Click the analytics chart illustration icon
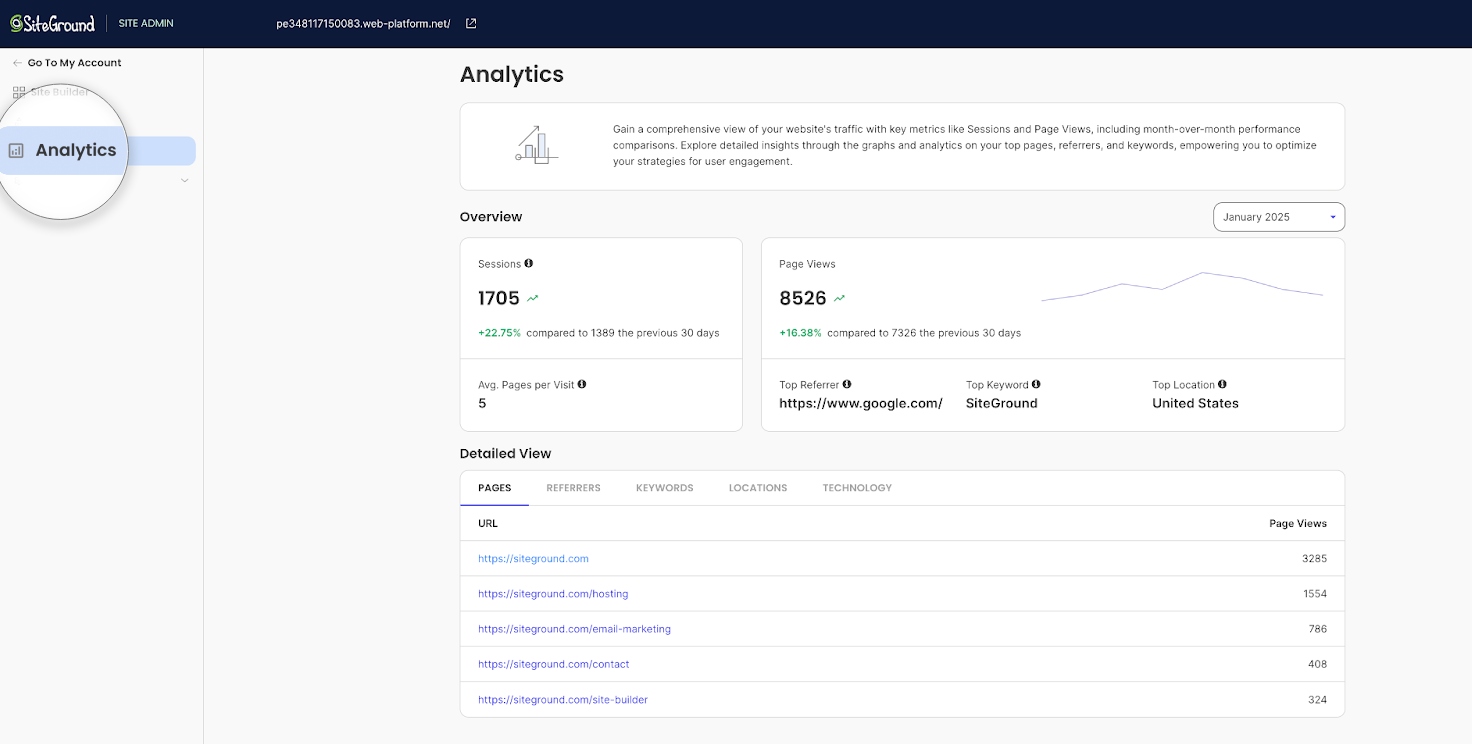The image size is (1472, 744). (x=537, y=146)
